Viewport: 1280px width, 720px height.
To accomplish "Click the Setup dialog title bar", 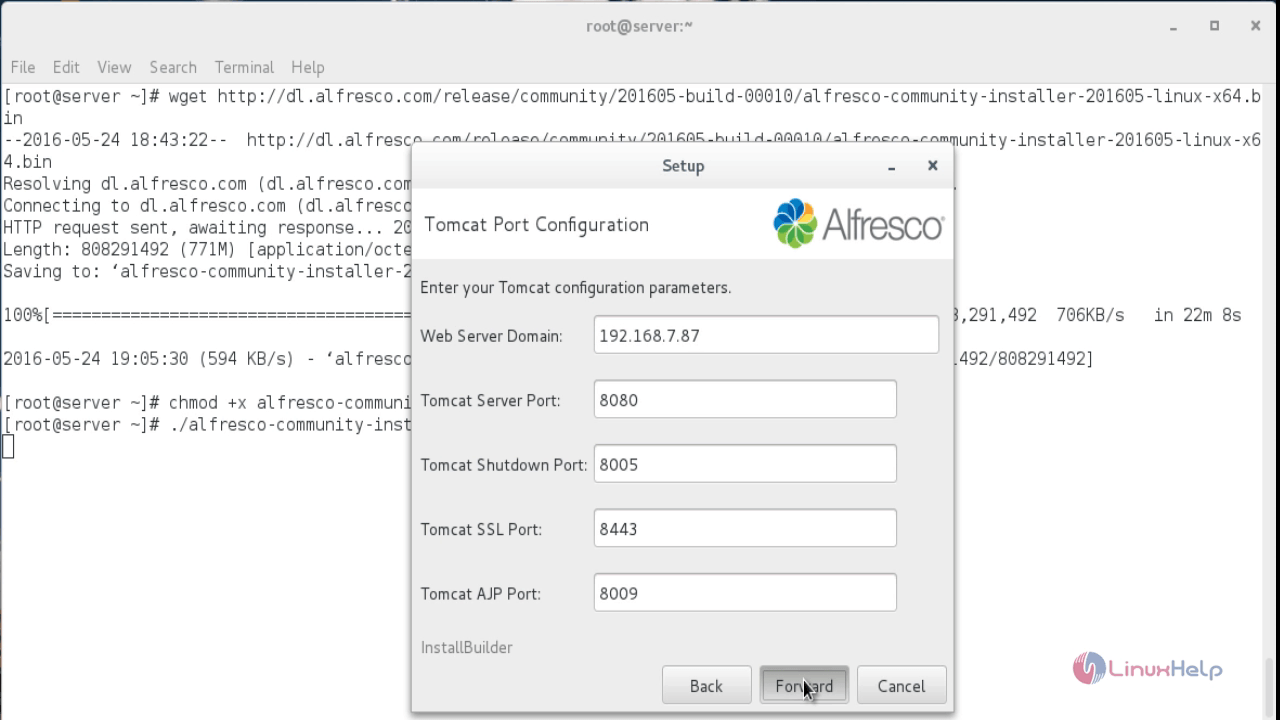I will 683,166.
